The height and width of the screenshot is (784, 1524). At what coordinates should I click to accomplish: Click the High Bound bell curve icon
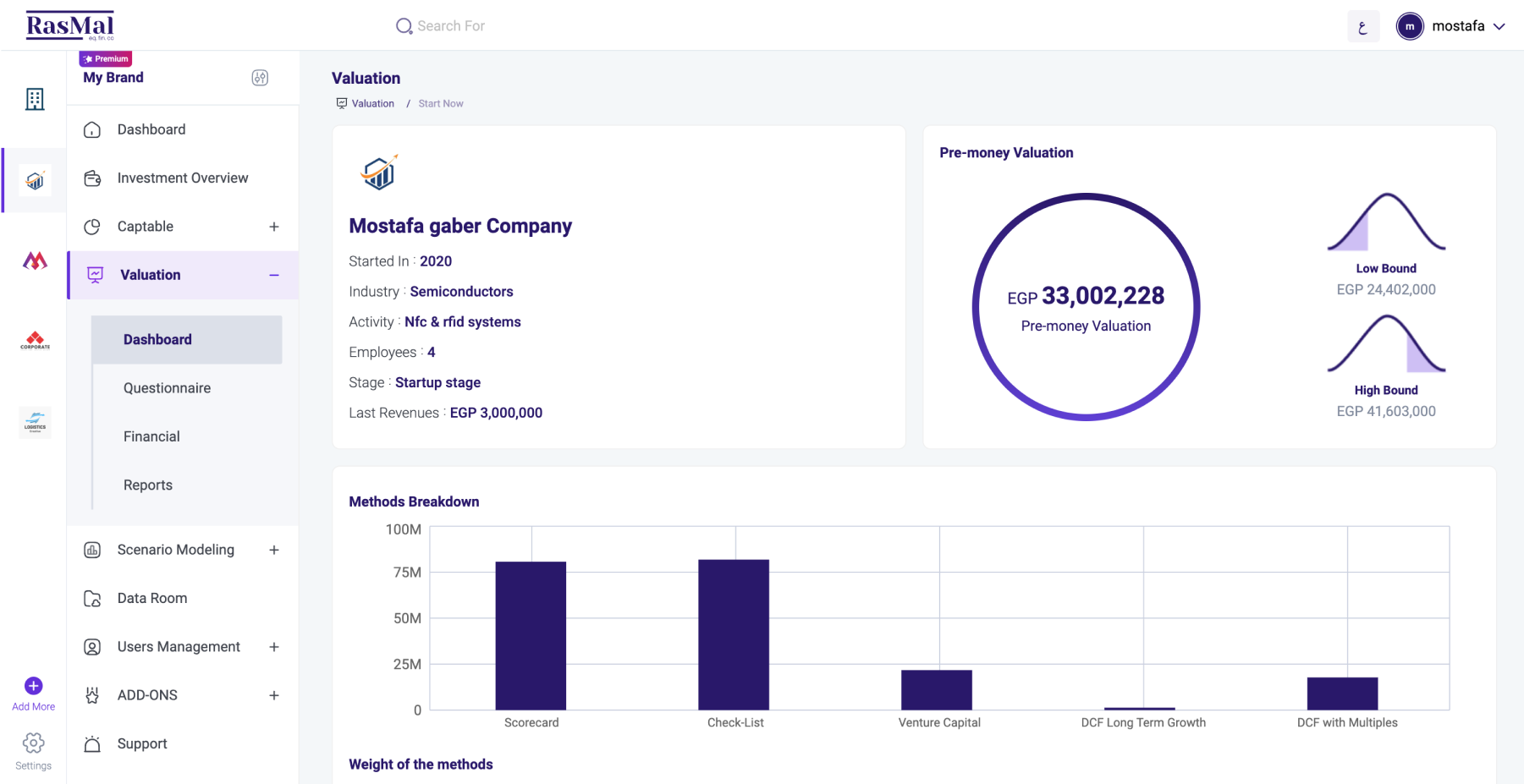tap(1386, 344)
